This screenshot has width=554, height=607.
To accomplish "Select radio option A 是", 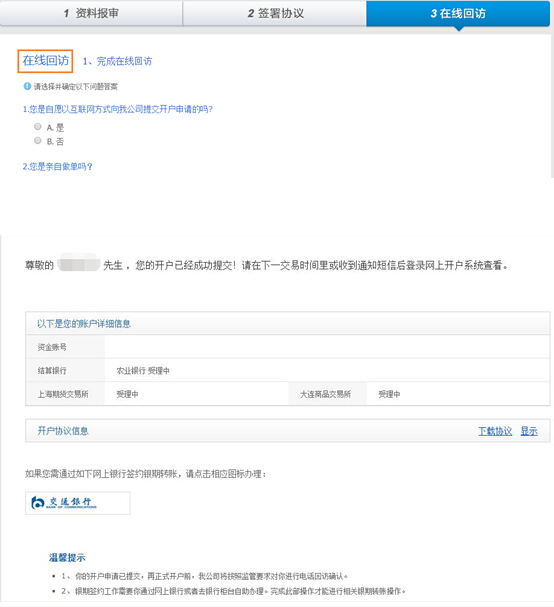I will 38,127.
